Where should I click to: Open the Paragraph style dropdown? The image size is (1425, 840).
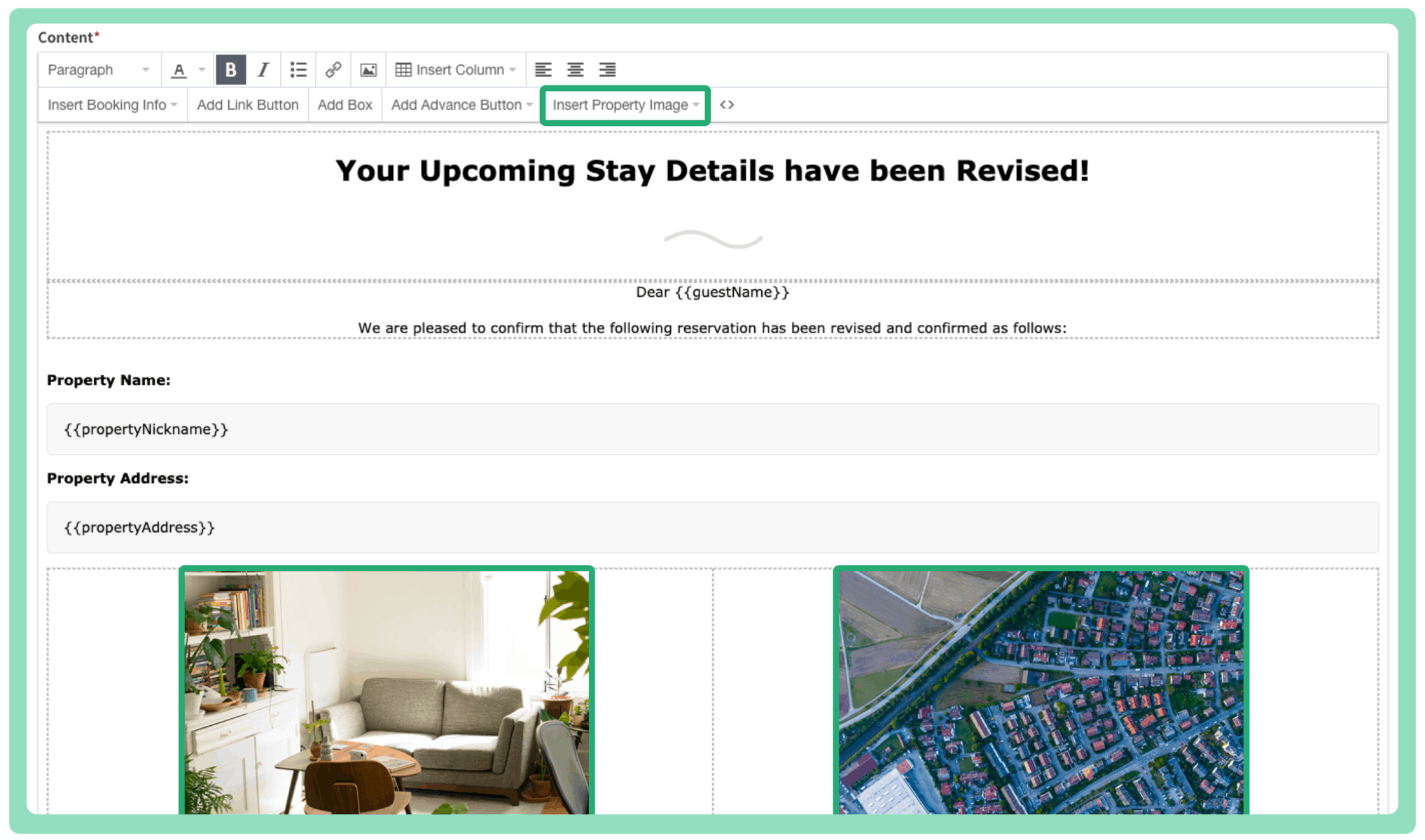99,70
